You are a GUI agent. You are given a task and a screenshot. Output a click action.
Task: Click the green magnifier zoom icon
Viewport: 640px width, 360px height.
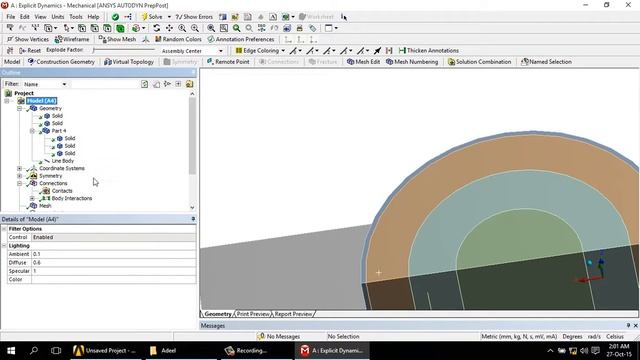pos(236,28)
